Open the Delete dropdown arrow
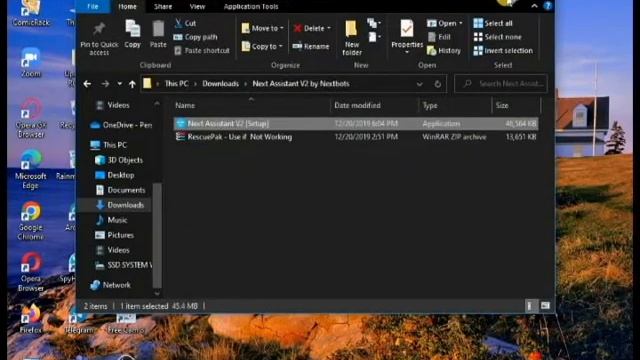The image size is (640, 360). (x=329, y=28)
